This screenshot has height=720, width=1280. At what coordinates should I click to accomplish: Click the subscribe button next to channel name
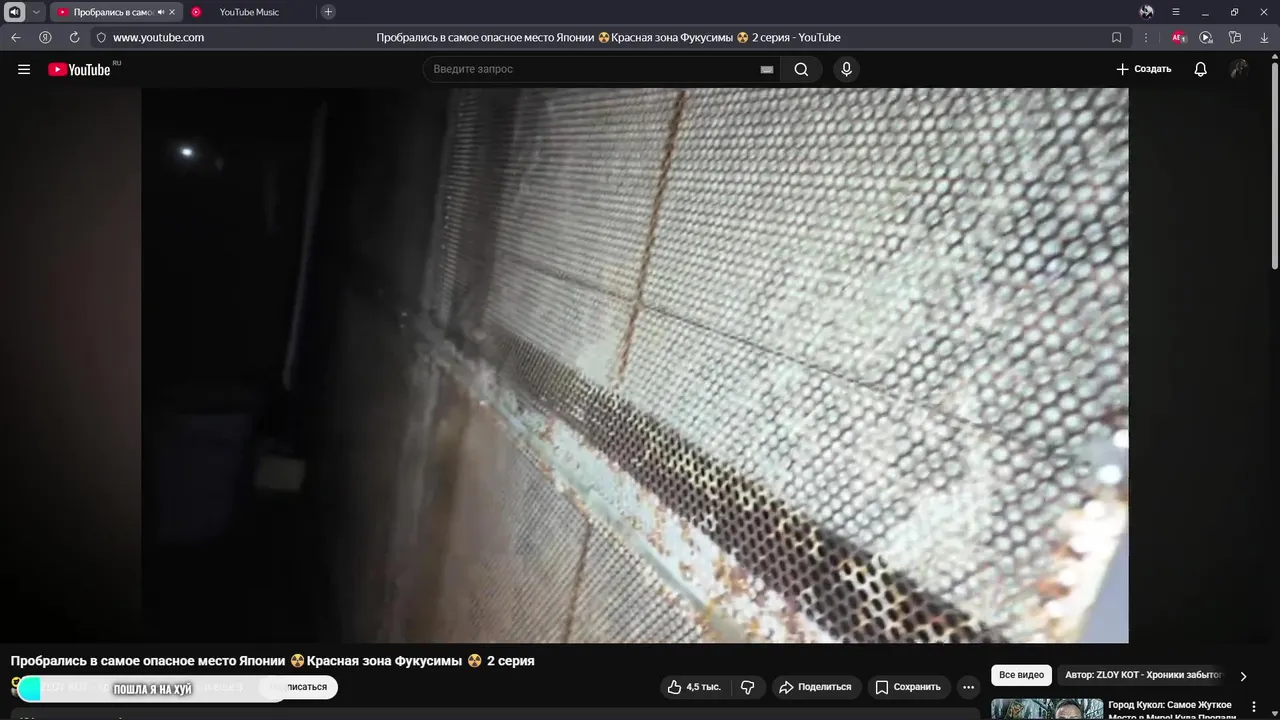click(298, 687)
